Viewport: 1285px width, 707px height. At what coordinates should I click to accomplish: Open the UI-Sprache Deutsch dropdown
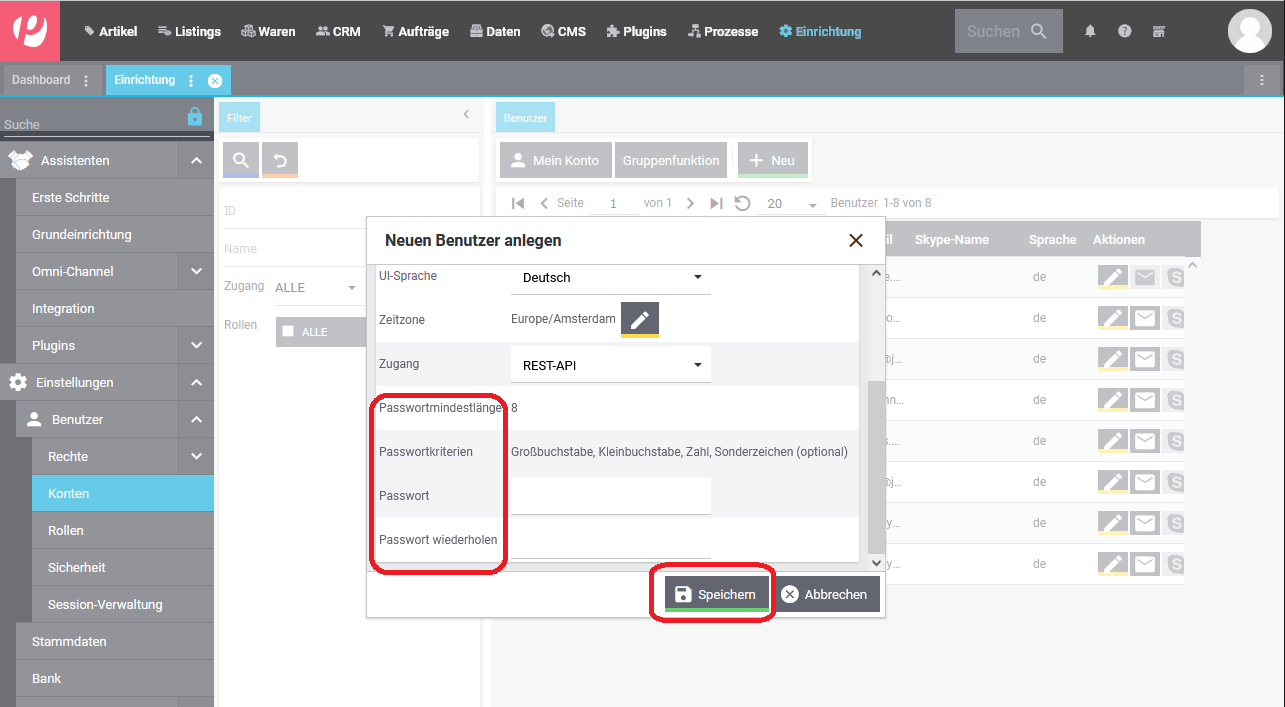pos(610,277)
